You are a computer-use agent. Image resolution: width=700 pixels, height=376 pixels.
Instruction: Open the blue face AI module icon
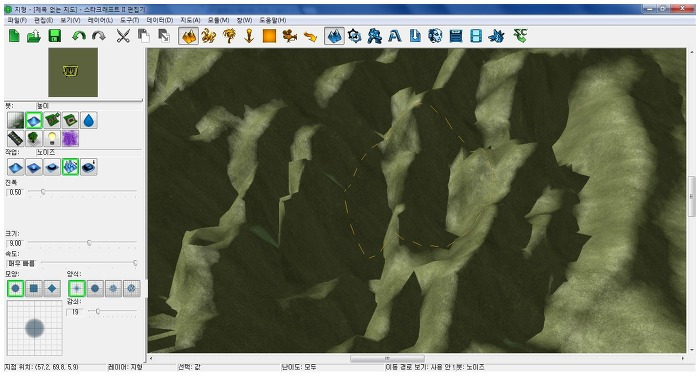click(x=435, y=36)
